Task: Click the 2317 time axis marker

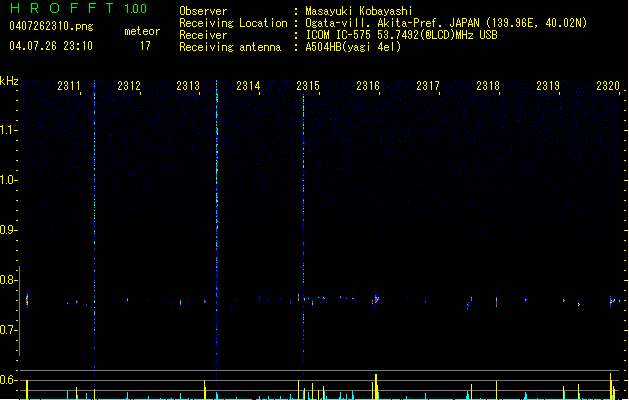Action: tap(428, 86)
